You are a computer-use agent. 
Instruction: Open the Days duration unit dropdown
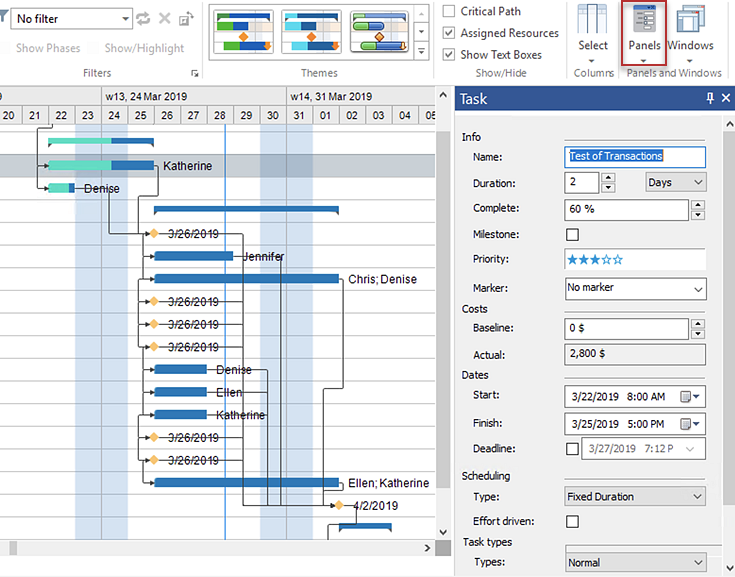tap(675, 182)
